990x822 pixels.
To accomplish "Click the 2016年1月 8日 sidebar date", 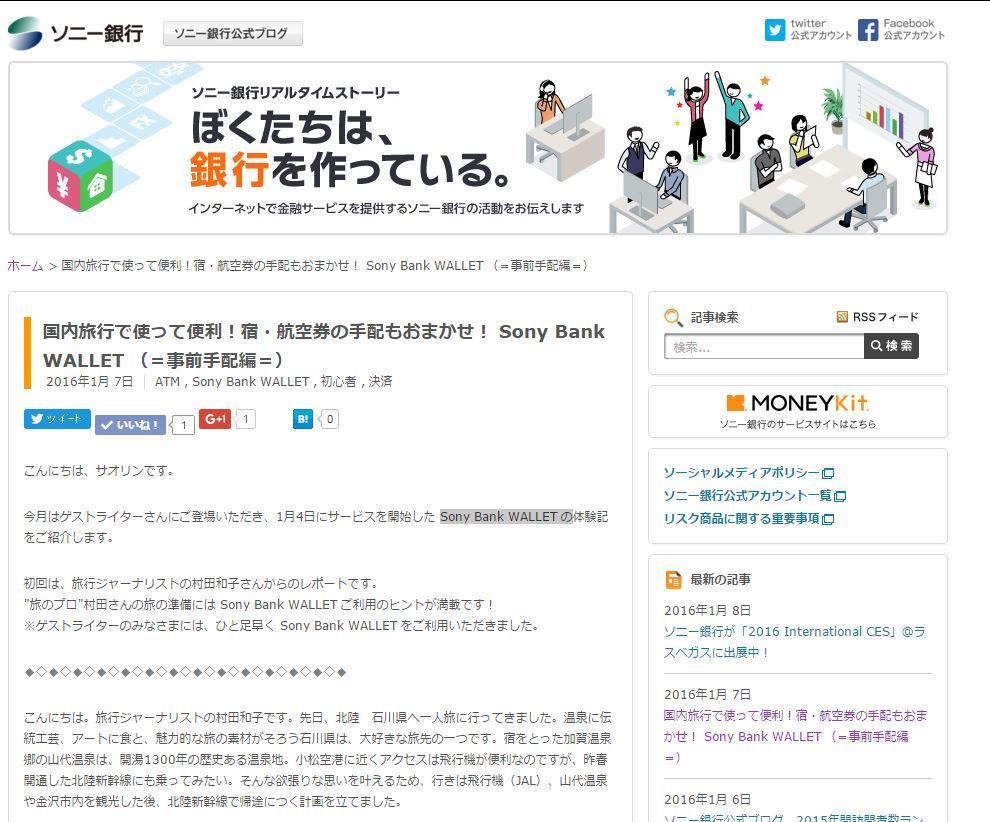I will coord(707,611).
